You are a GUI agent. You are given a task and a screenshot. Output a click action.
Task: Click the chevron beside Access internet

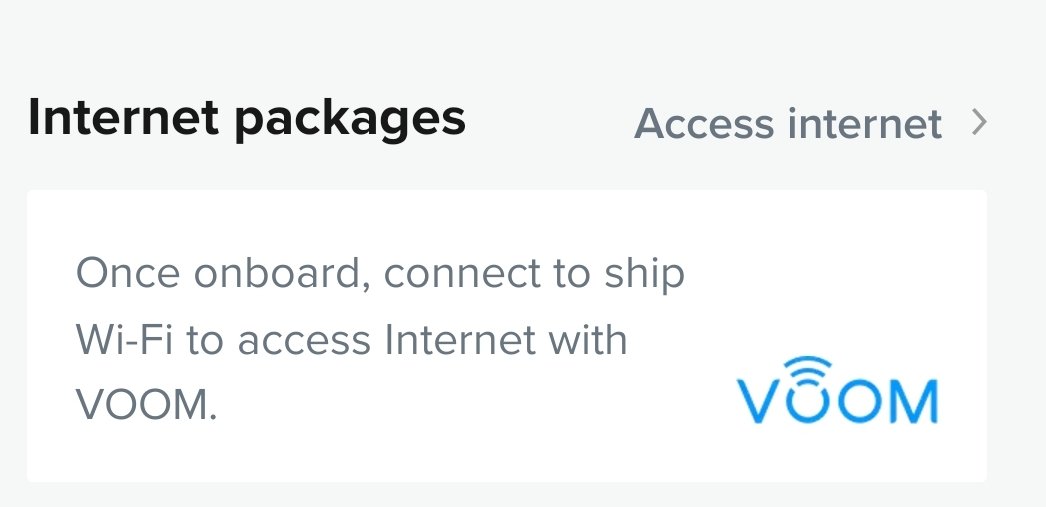979,123
